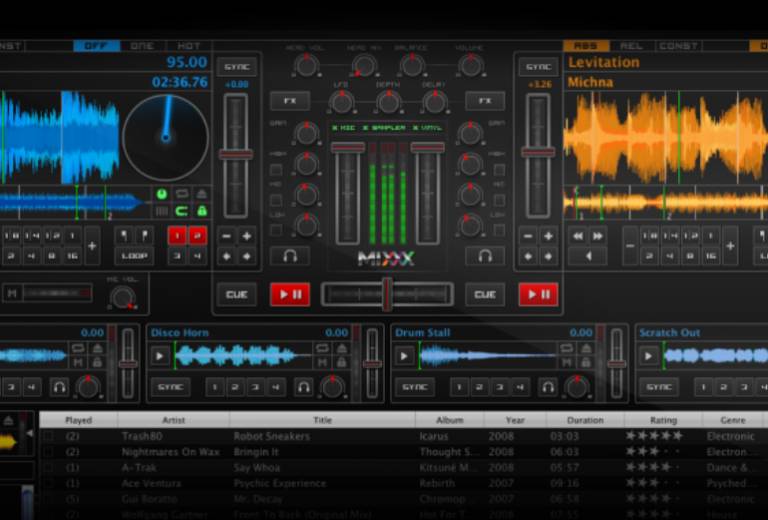
Task: Select the Robot Sneakers track row
Action: 402,436
